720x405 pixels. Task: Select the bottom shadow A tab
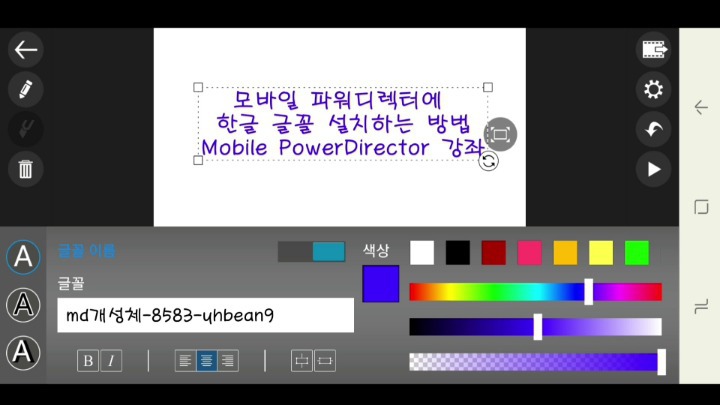pos(23,353)
